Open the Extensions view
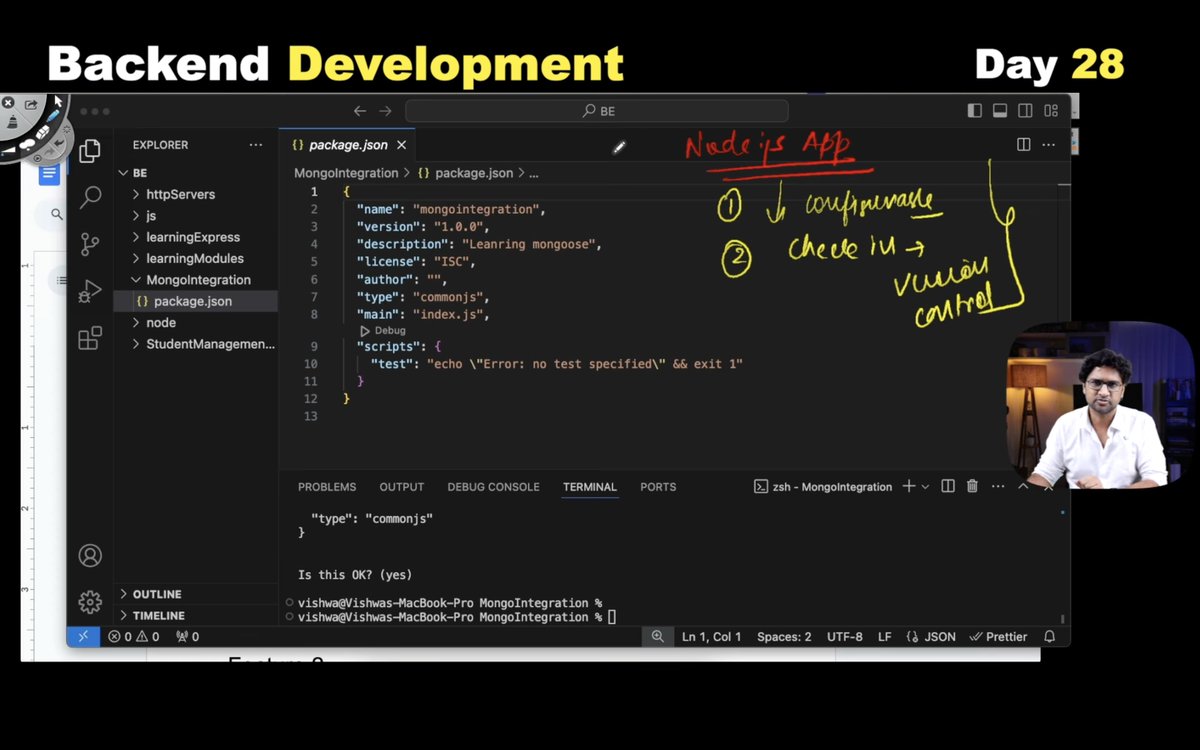 click(x=90, y=338)
